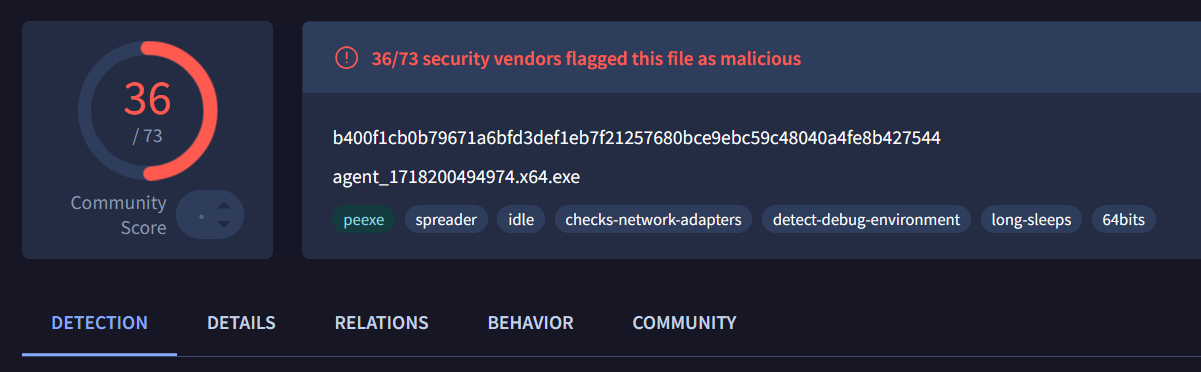Viewport: 1201px width, 372px height.
Task: Click the checks-network-adapters tag
Action: click(653, 219)
